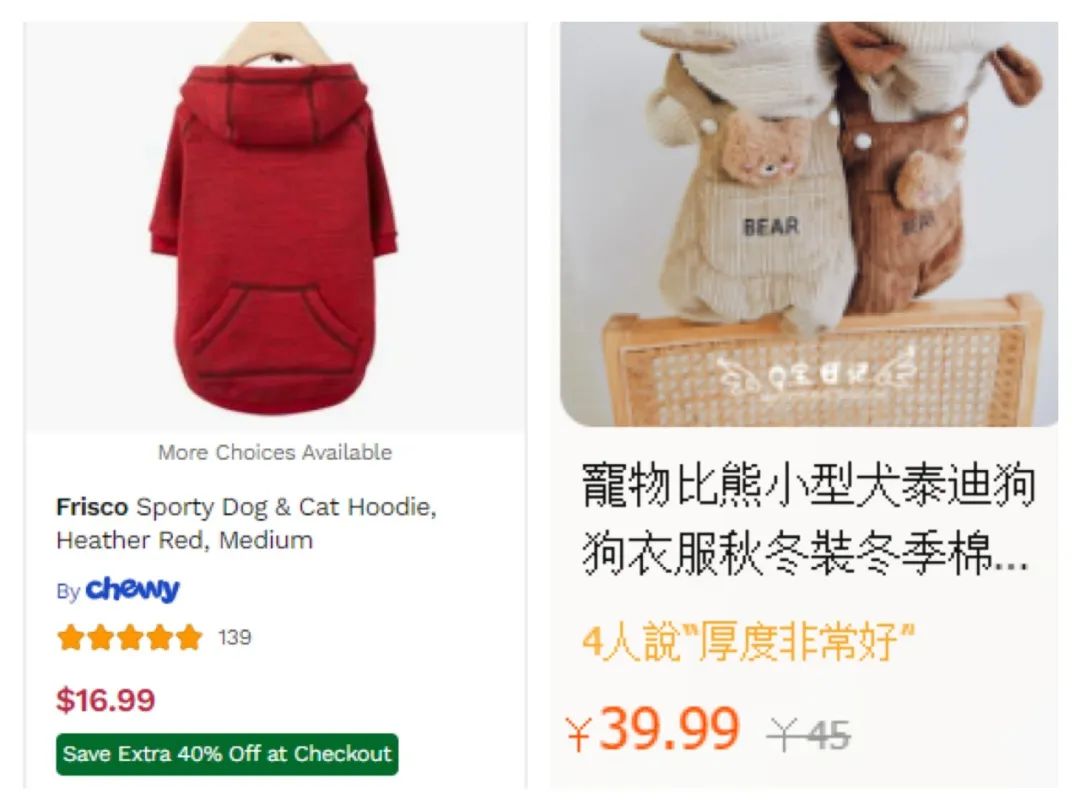The image size is (1080, 810).
Task: Open the 139 reviews count
Action: point(235,637)
